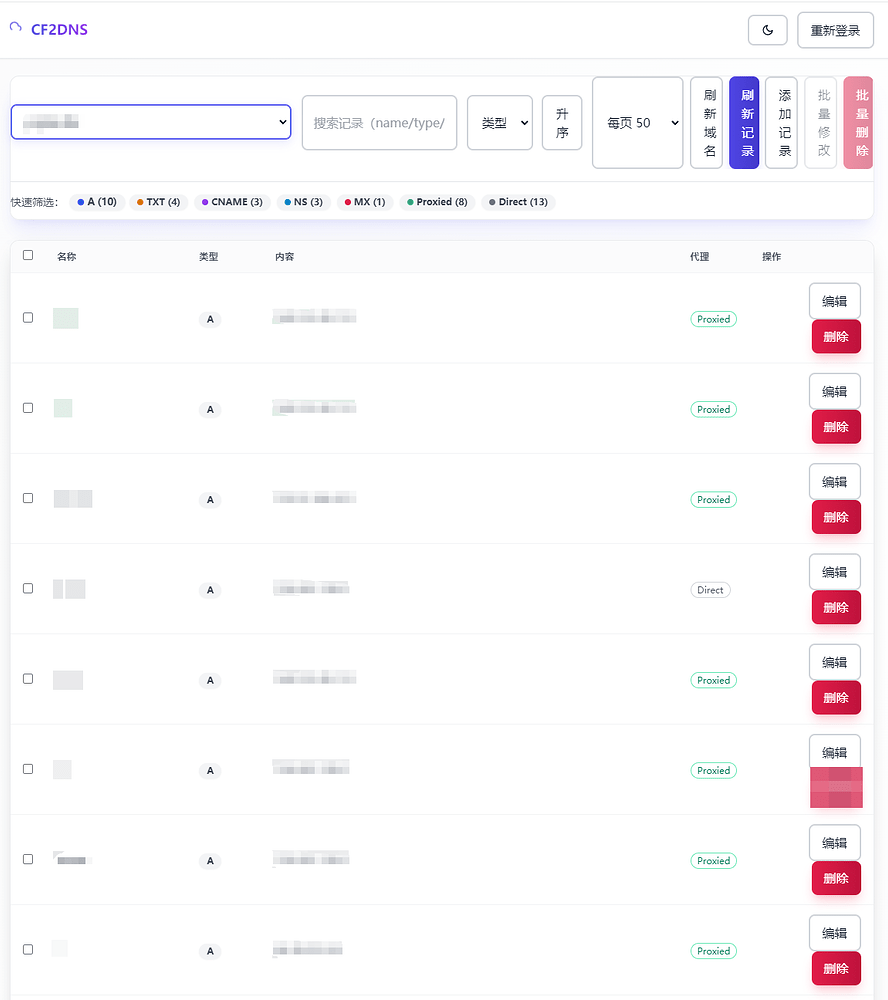888x1000 pixels.
Task: Click the blue 刷新记录 button
Action: click(744, 122)
